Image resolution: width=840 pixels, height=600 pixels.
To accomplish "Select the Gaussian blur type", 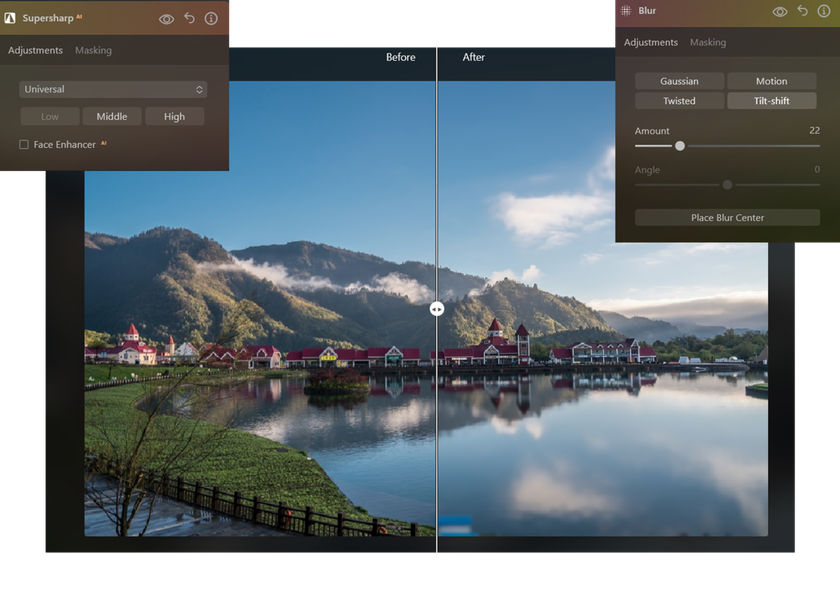I will pyautogui.click(x=679, y=81).
